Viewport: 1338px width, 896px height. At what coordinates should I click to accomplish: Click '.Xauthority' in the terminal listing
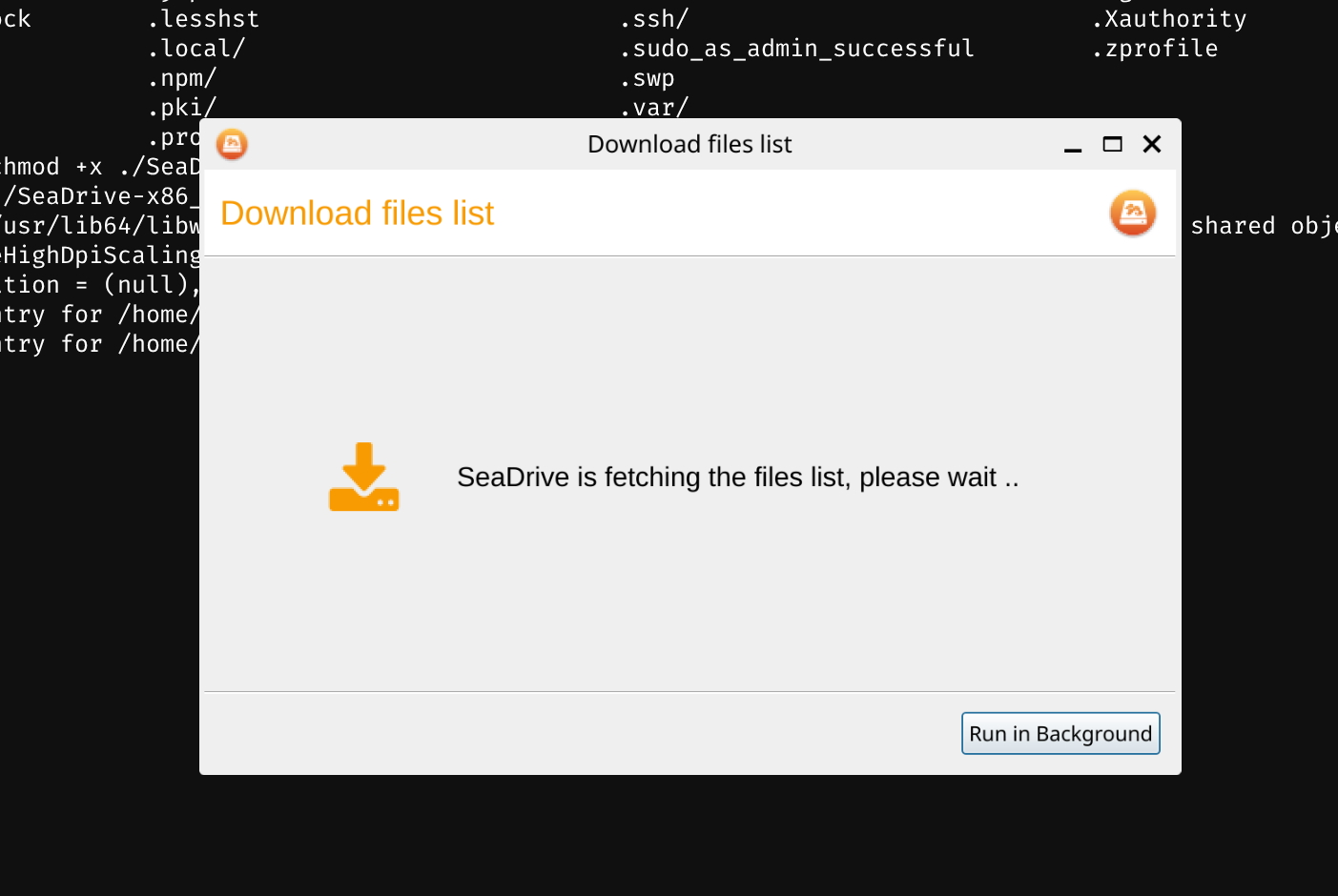click(1169, 18)
